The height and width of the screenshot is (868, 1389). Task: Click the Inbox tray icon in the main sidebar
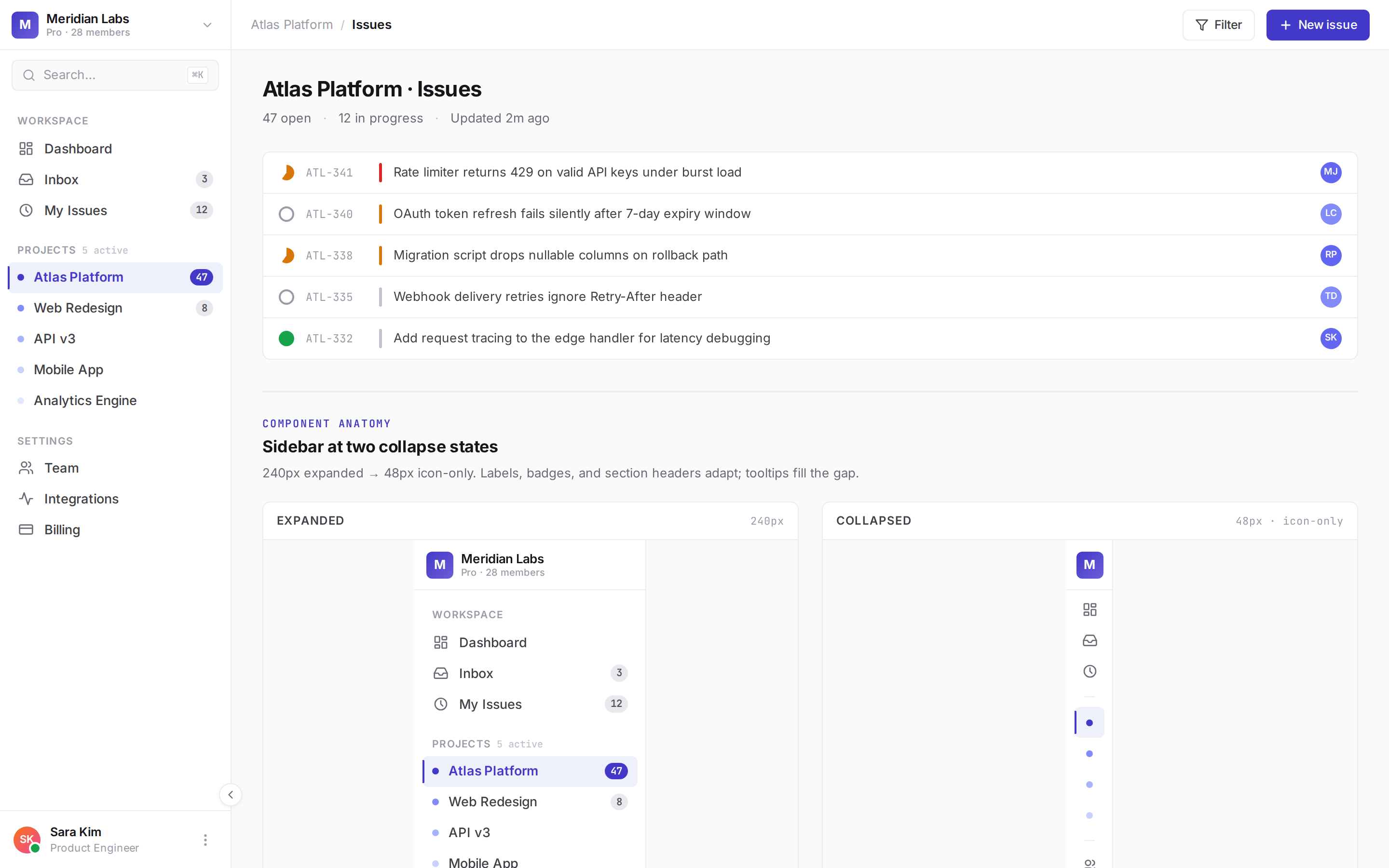26,180
